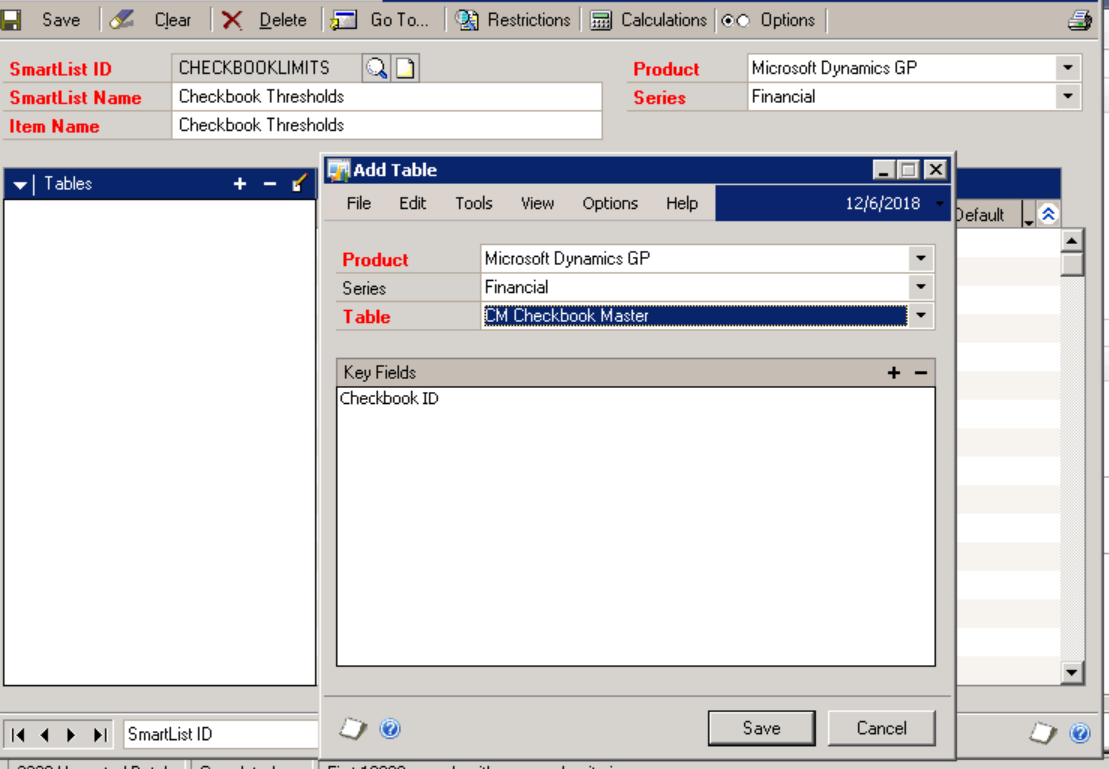Go to the next record with the navigation button

click(71, 734)
